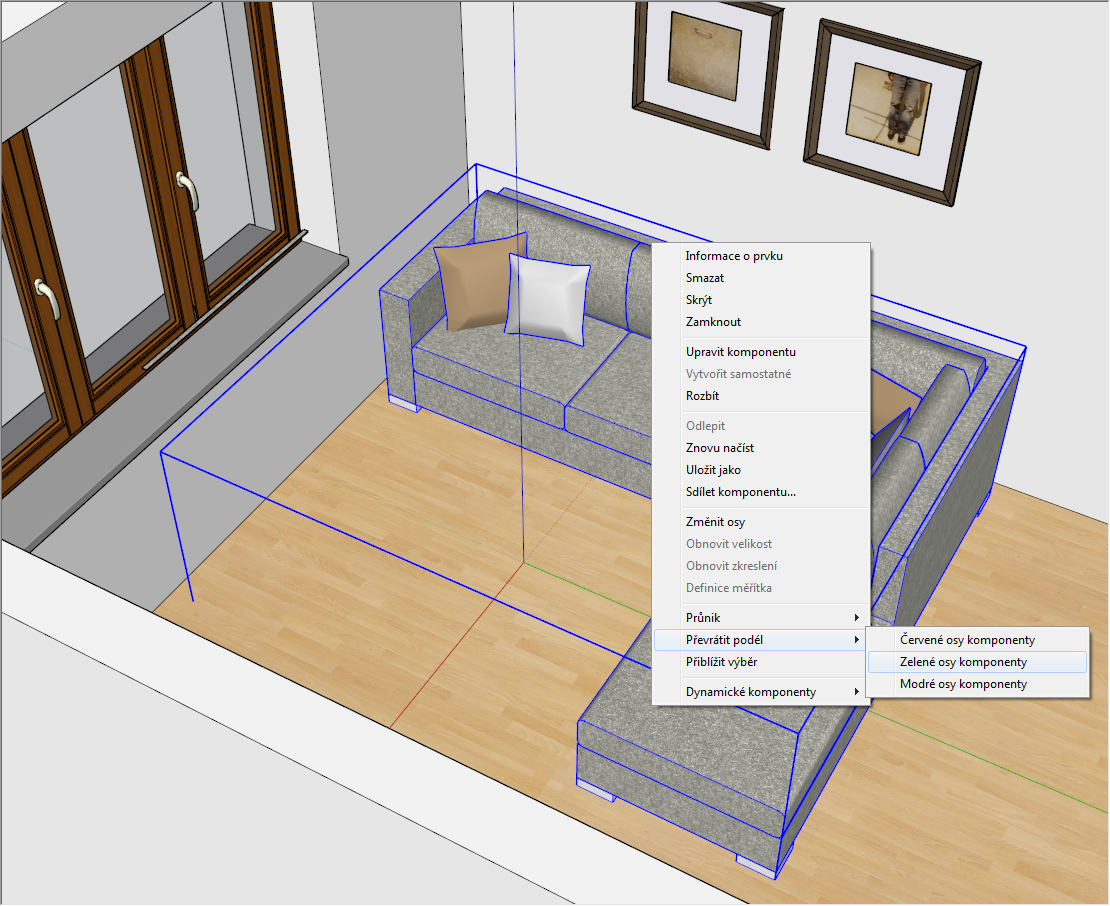This screenshot has width=1110, height=906.
Task: Choose Zelené osy komponenty flip option
Action: tap(963, 662)
